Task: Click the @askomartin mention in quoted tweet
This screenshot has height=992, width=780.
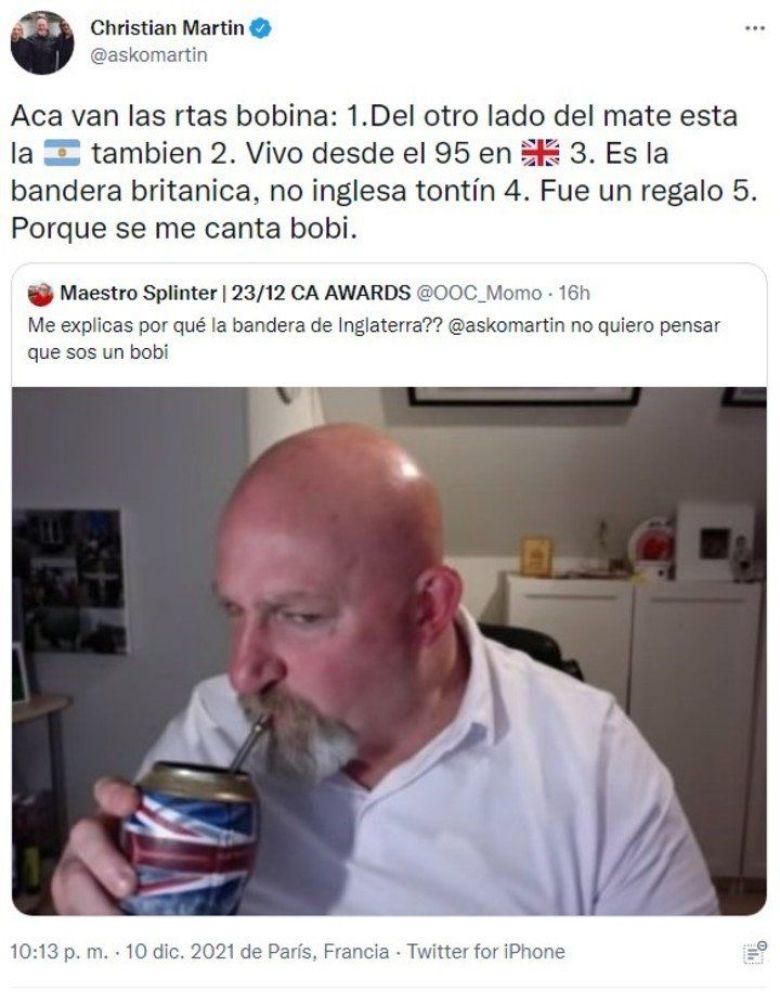Action: click(x=506, y=325)
